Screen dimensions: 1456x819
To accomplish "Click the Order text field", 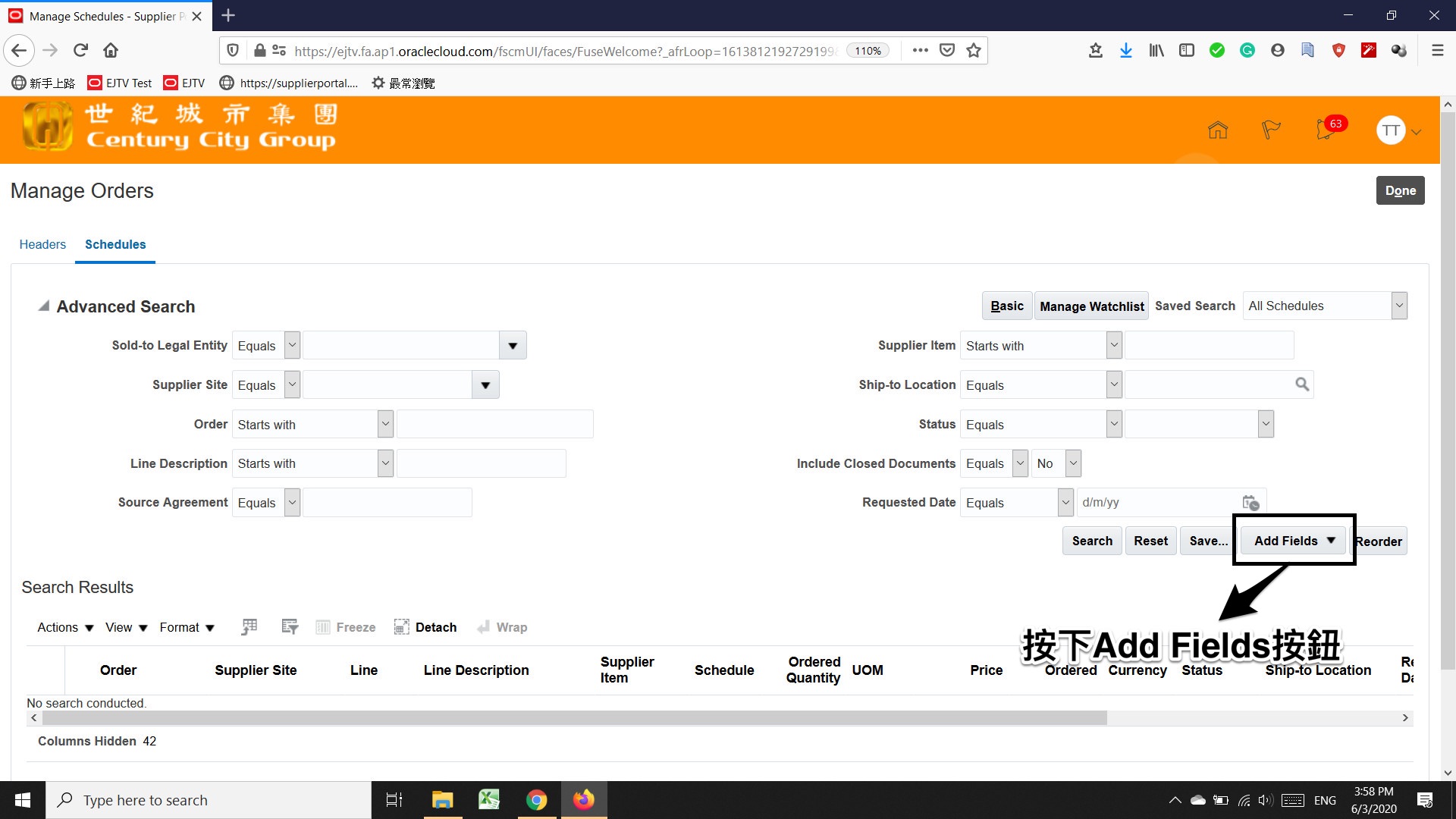I will [494, 424].
